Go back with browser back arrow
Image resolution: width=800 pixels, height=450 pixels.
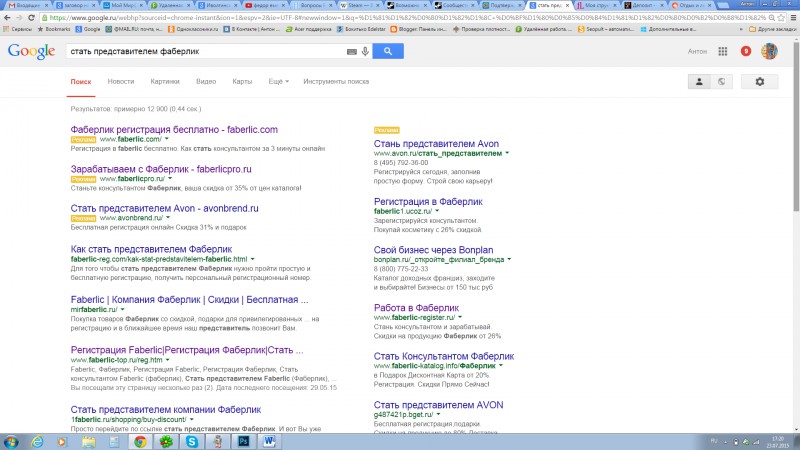point(7,17)
